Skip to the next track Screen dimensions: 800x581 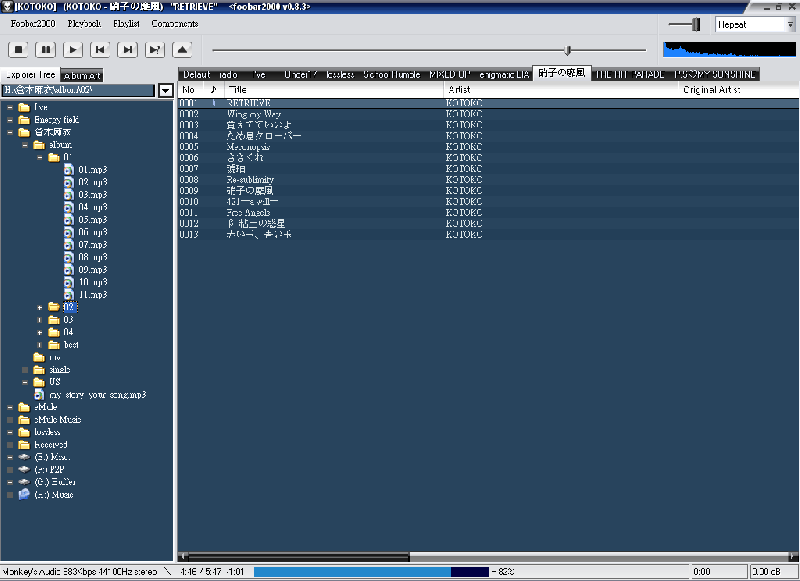pos(127,48)
